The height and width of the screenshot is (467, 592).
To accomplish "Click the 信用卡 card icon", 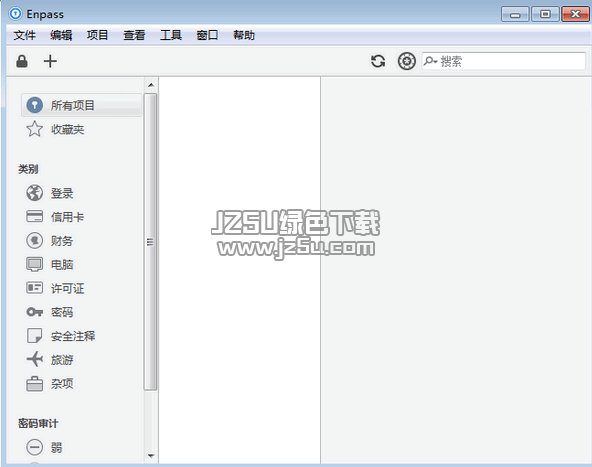I will pyautogui.click(x=34, y=217).
